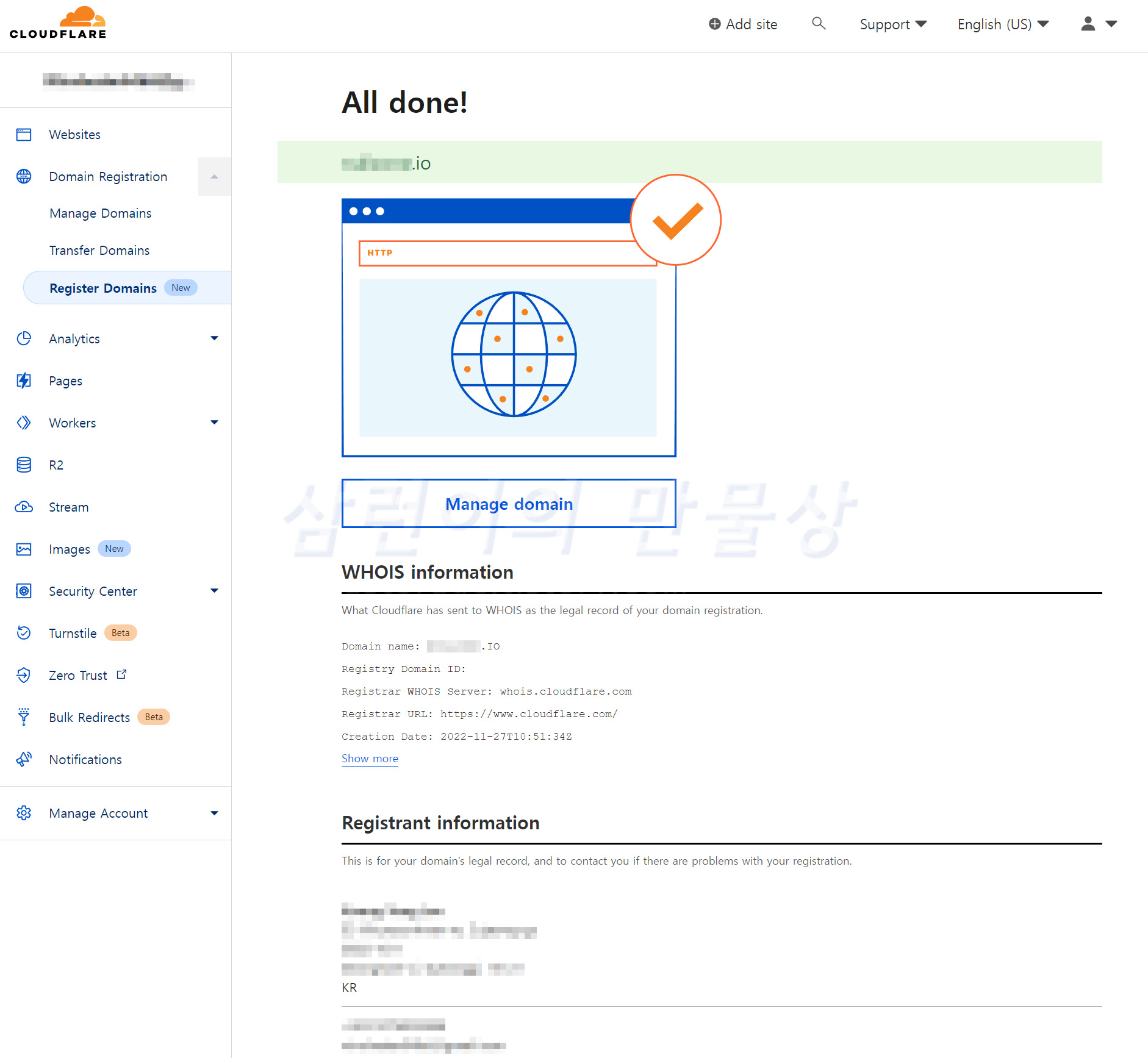This screenshot has height=1058, width=1148.
Task: Click the Add site plus icon
Action: coord(714,24)
